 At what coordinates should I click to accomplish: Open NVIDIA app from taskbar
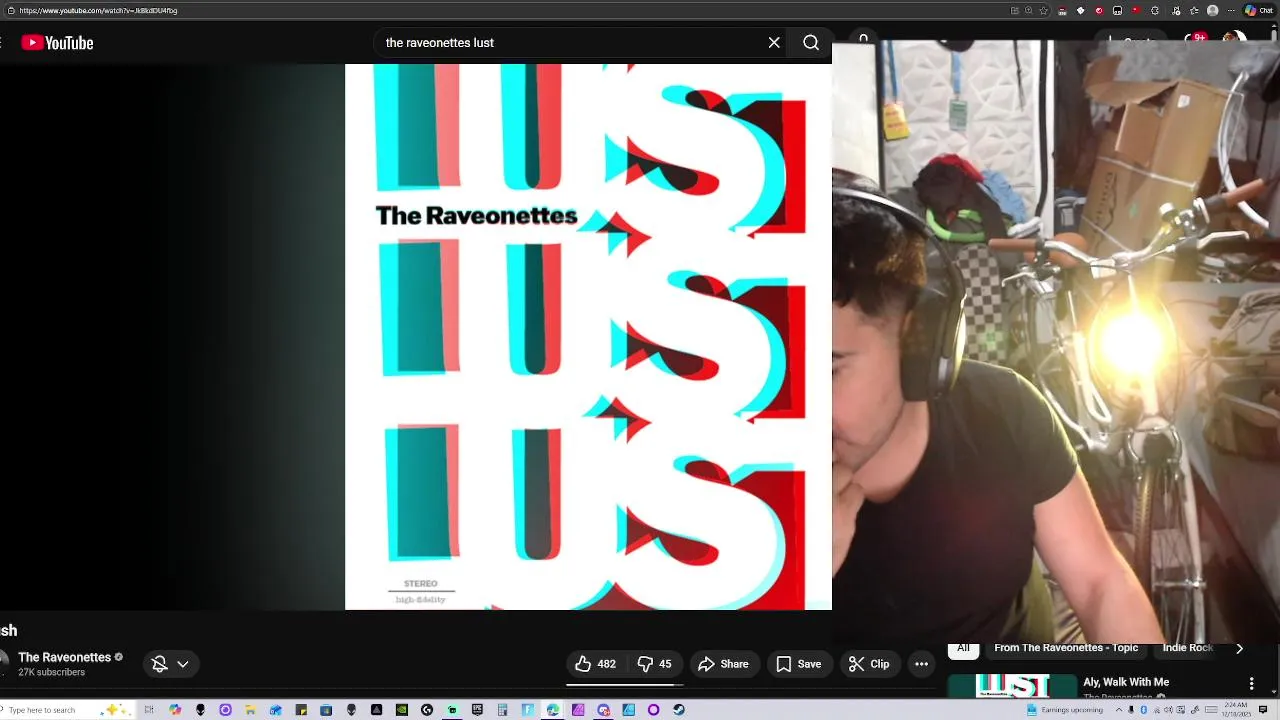(x=401, y=710)
